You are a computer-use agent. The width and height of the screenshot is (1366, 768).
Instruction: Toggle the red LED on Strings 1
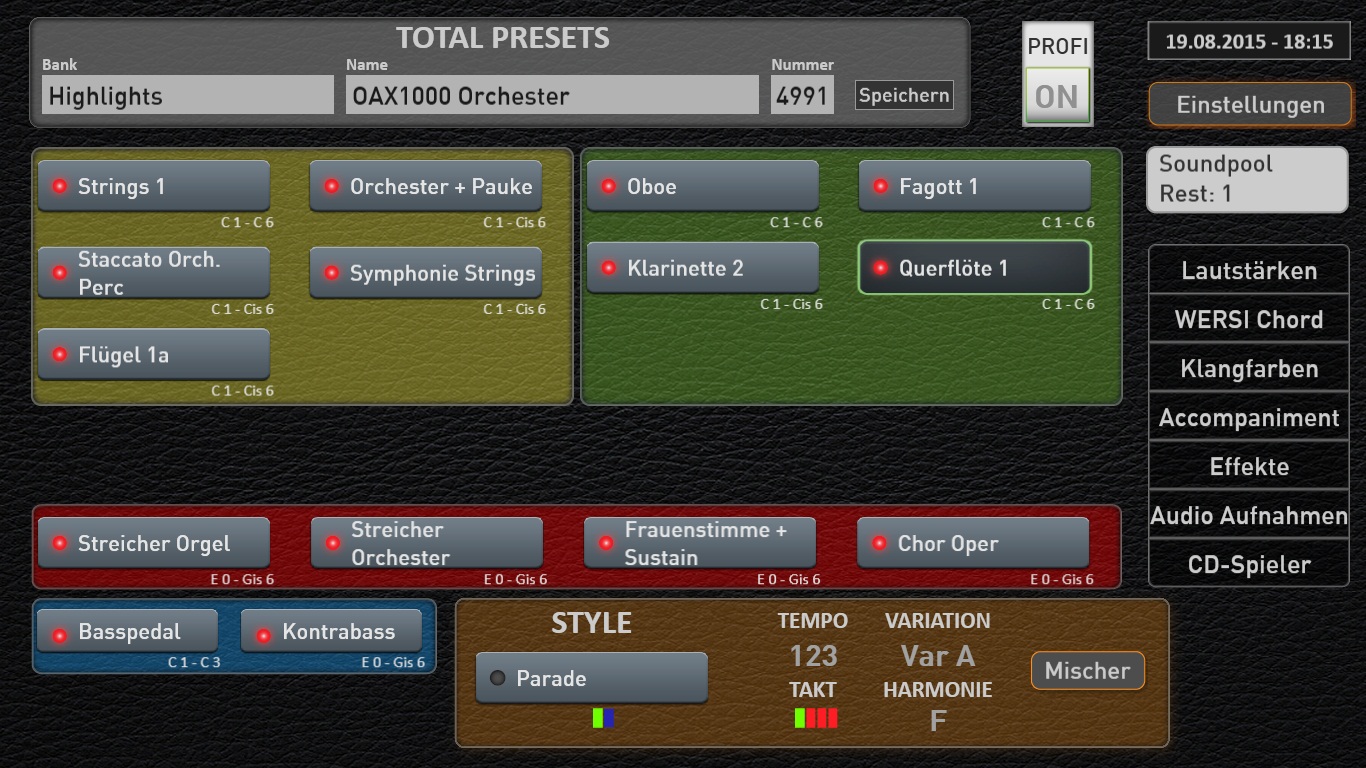[x=59, y=186]
